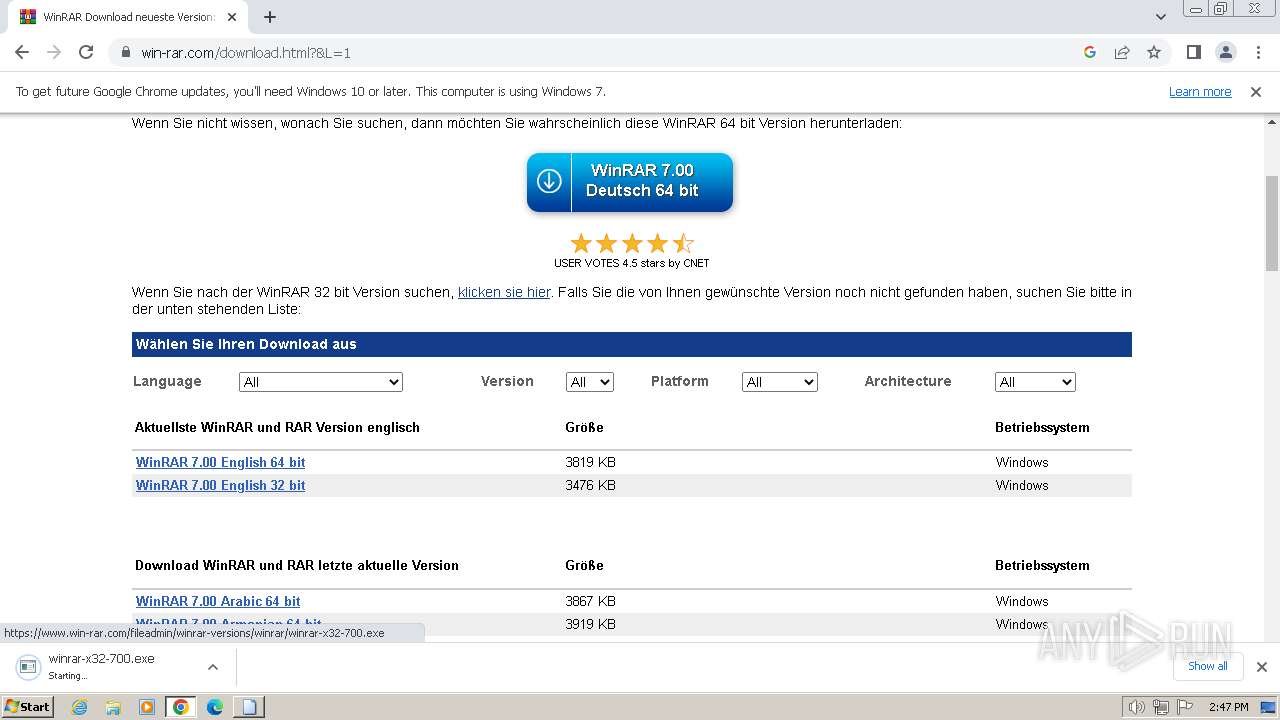Click the 'Aktuellste WinRAR und RAR Version englisch' heading
The height and width of the screenshot is (720, 1280).
tap(277, 427)
